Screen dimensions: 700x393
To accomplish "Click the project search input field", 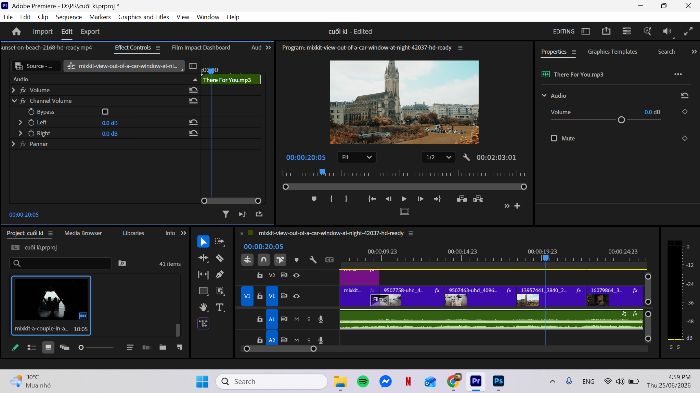I will click(60, 263).
